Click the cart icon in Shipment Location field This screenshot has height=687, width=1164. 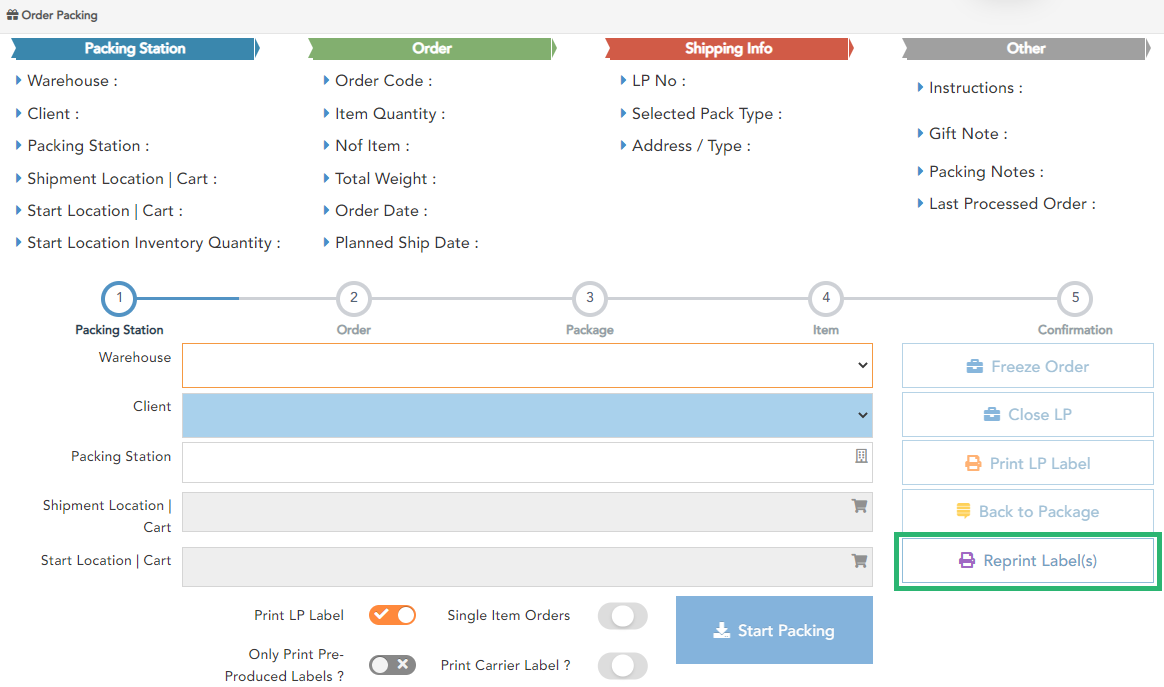pyautogui.click(x=859, y=506)
